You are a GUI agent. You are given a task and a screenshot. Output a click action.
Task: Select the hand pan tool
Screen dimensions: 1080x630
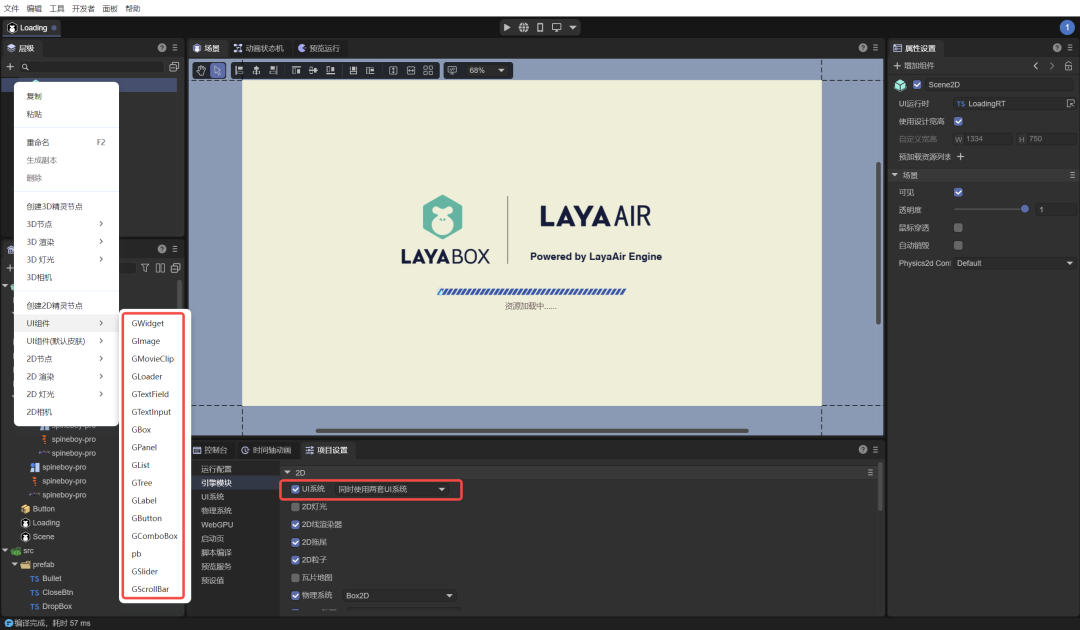coord(201,70)
